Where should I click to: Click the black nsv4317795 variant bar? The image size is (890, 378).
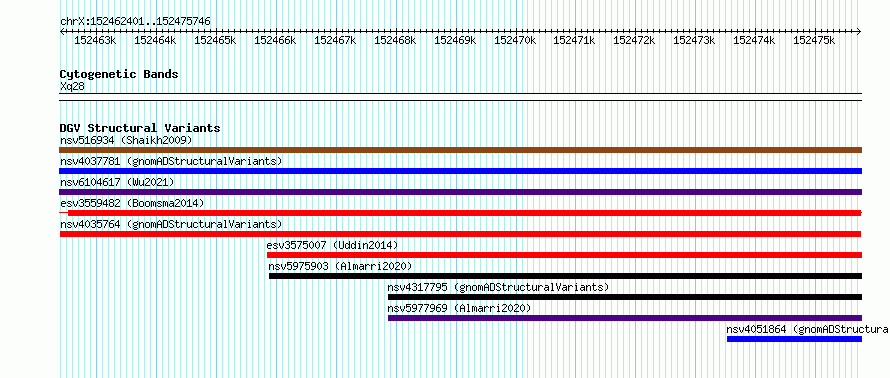[x=625, y=297]
